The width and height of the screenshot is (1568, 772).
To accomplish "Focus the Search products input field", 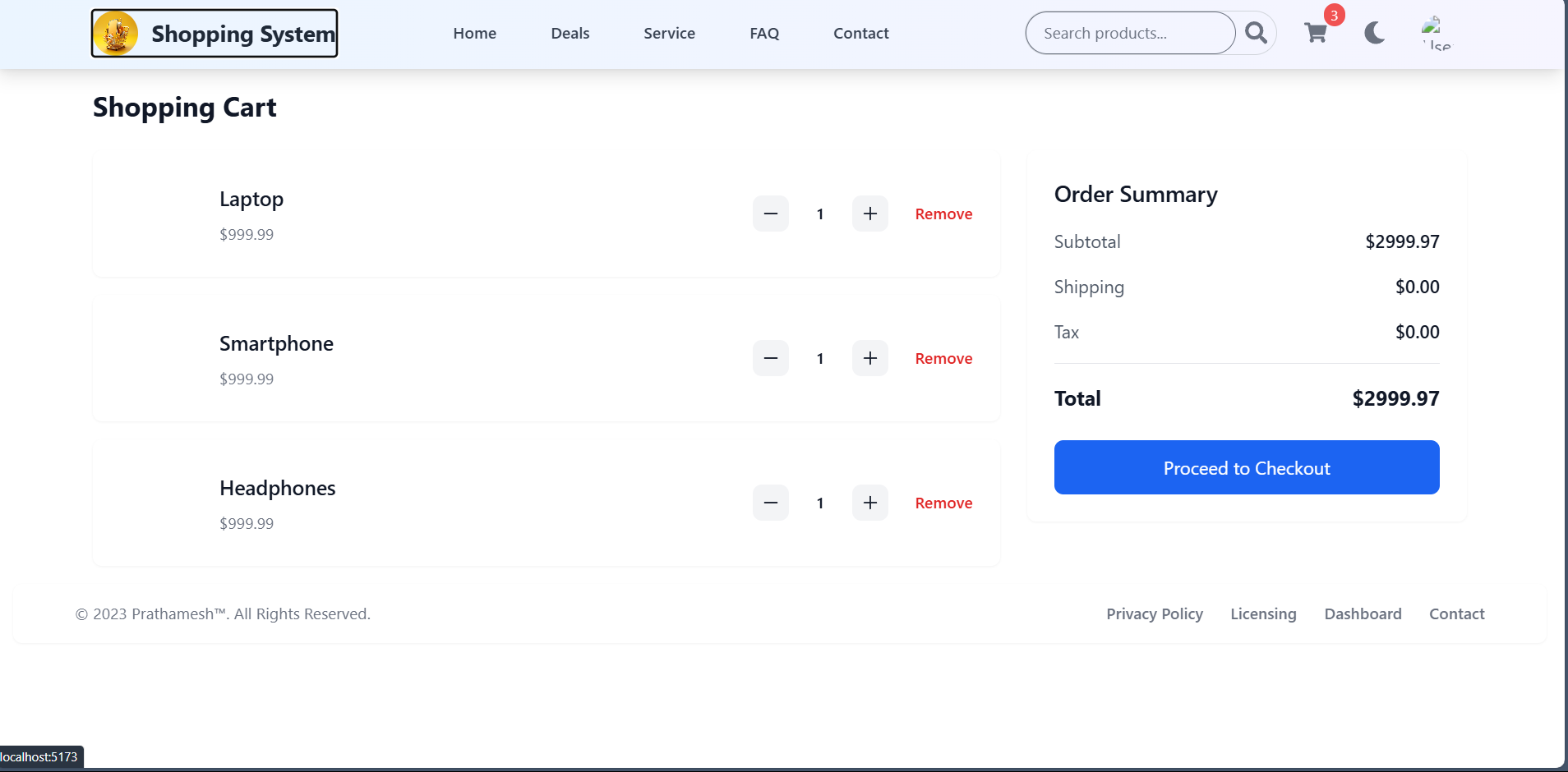I will 1129,34.
